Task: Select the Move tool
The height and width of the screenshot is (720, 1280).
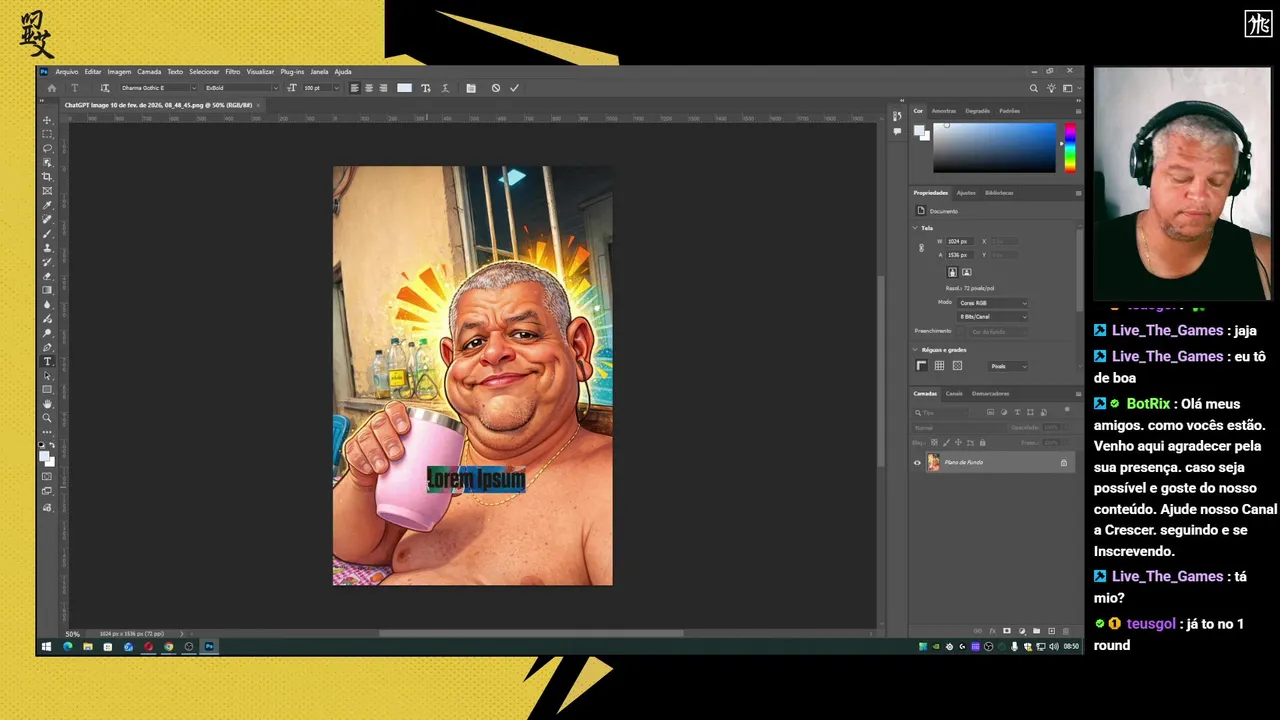Action: [x=47, y=120]
